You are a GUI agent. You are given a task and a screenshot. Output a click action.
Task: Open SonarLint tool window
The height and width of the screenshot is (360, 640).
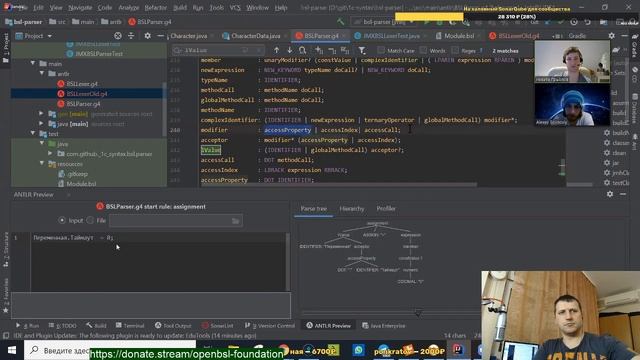(x=218, y=325)
